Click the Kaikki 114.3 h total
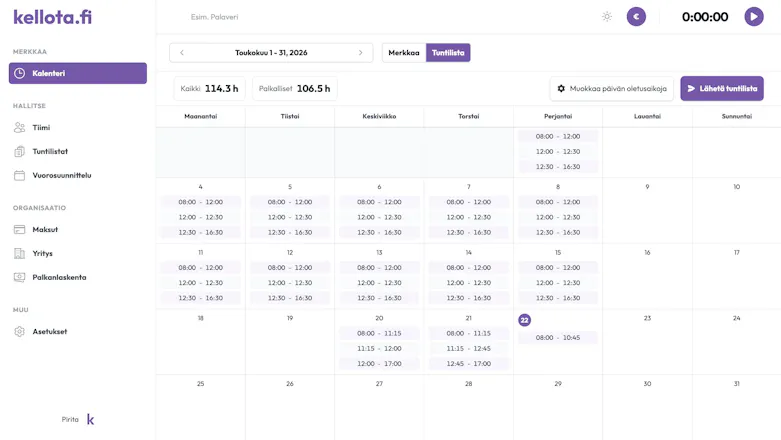Image resolution: width=781 pixels, height=440 pixels. click(209, 89)
